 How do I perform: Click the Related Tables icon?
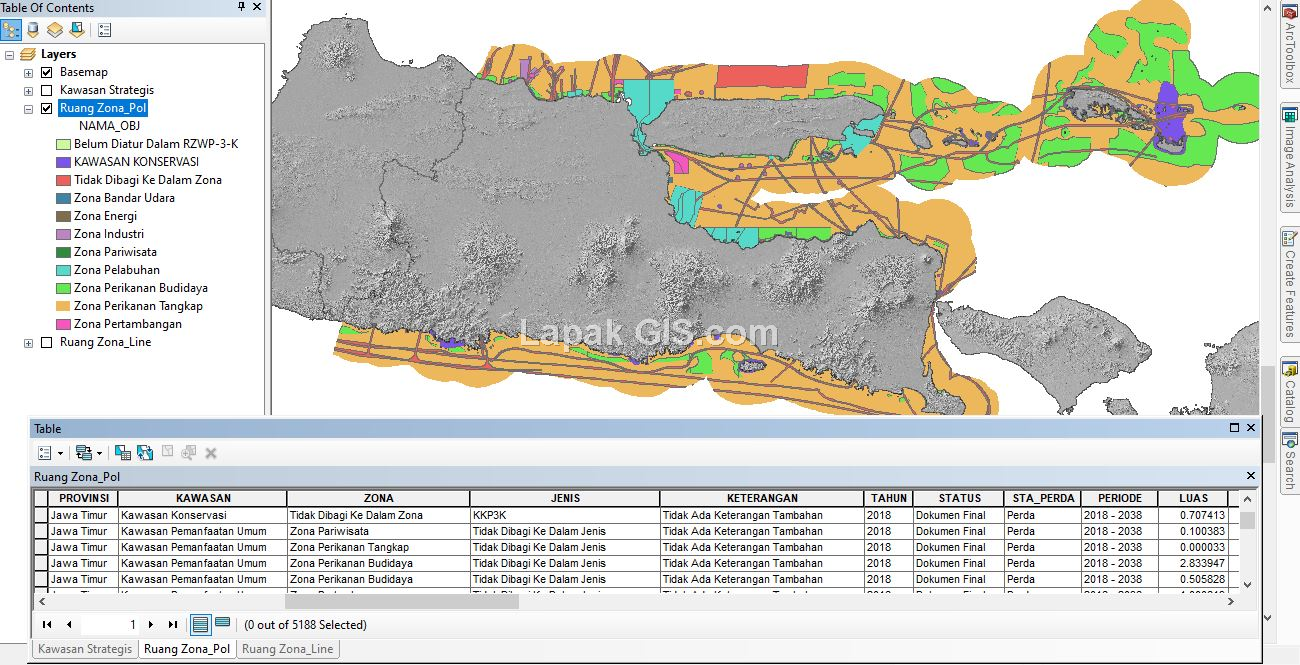[x=84, y=452]
